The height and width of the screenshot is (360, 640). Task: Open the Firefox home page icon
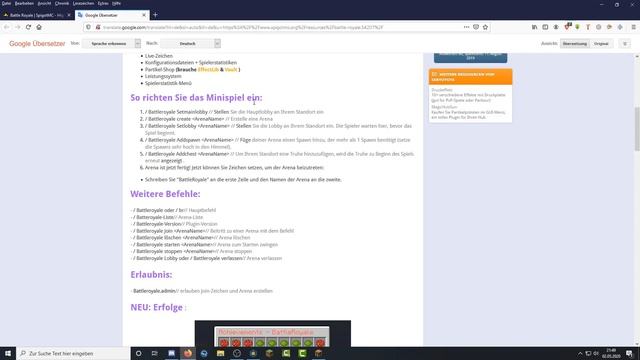tap(39, 27)
